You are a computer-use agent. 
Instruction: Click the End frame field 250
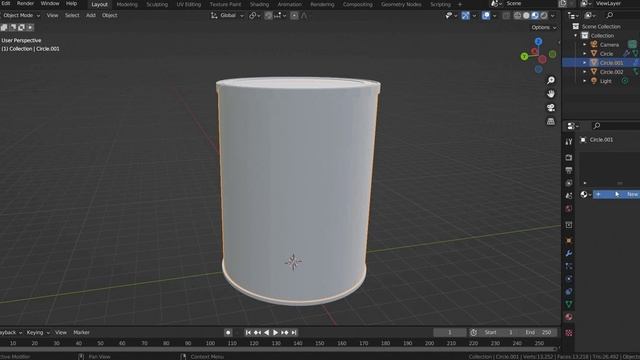pyautogui.click(x=538, y=333)
